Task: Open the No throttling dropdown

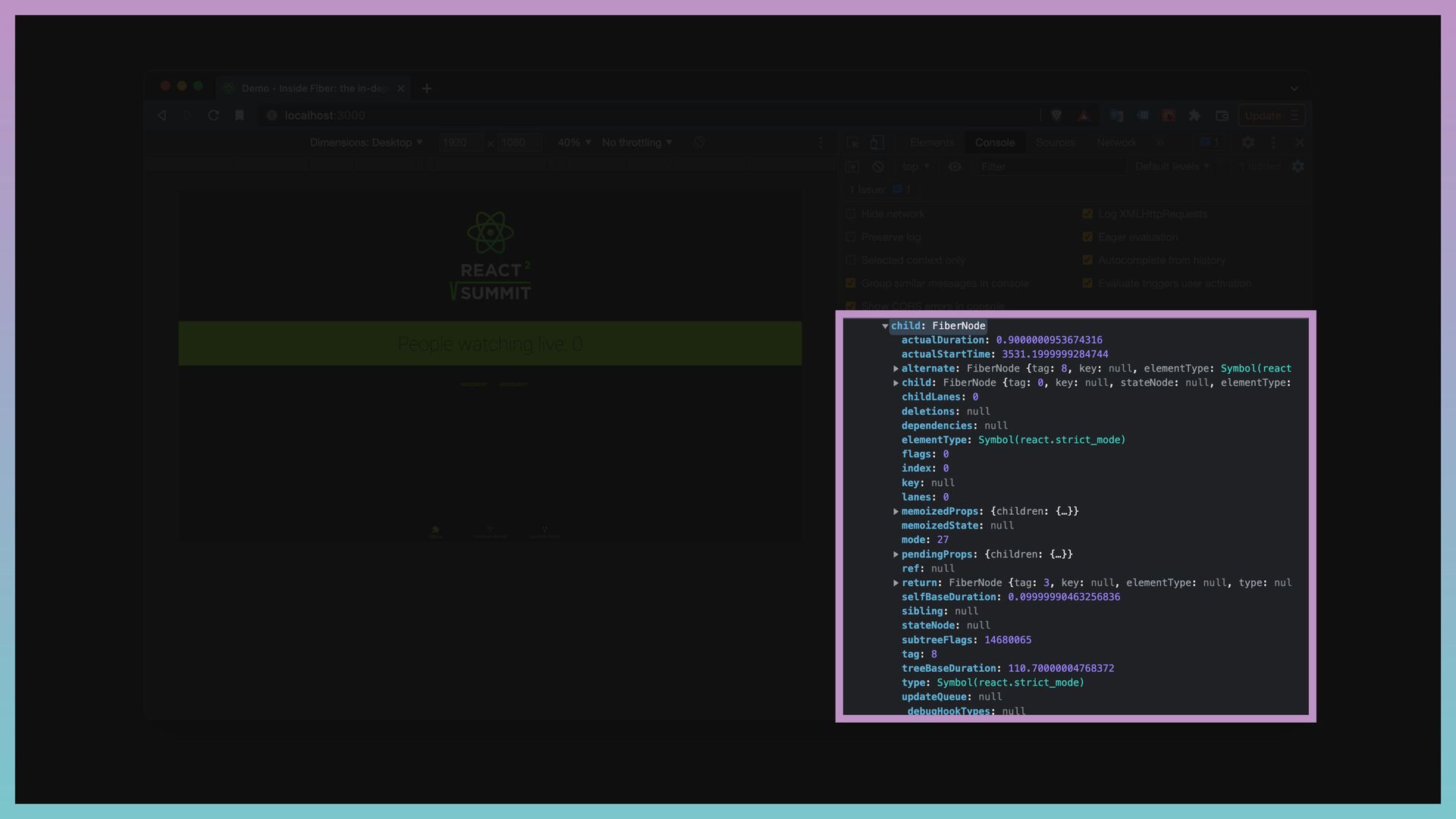Action: pos(637,143)
